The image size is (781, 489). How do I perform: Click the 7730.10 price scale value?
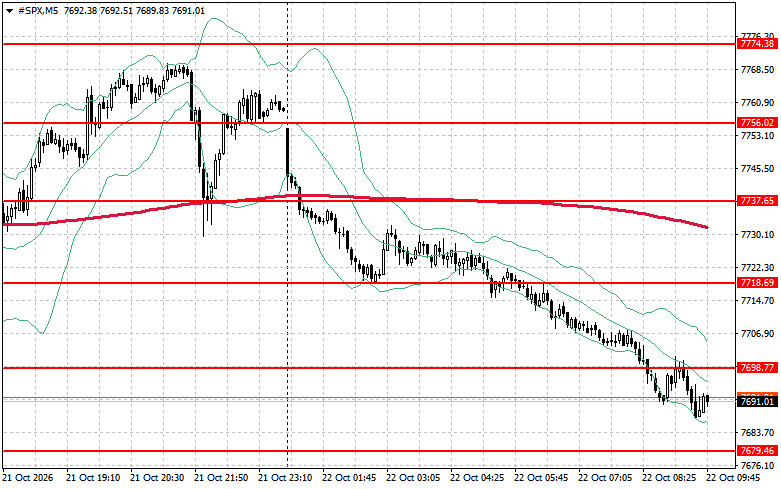click(758, 235)
